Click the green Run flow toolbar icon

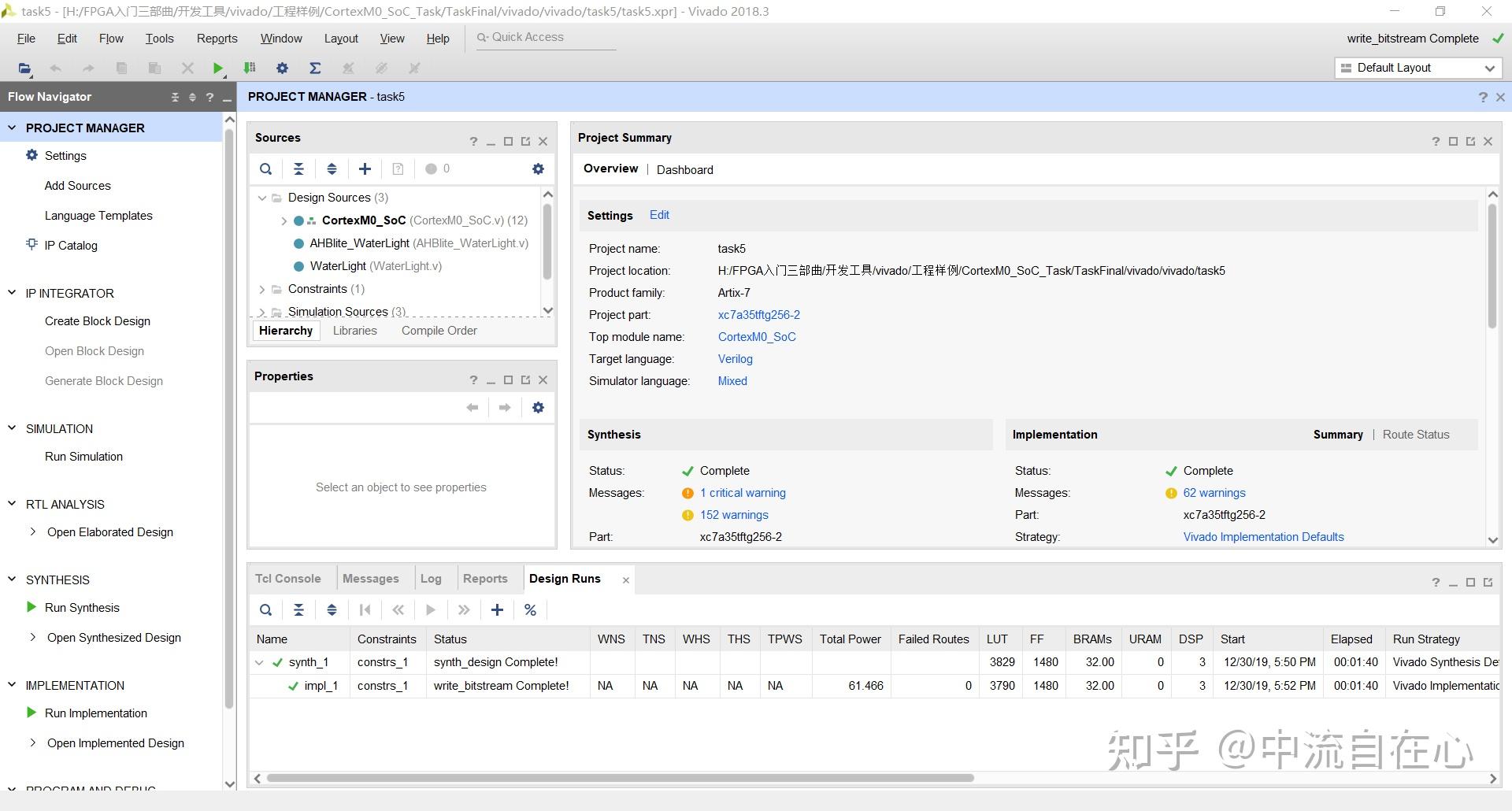coord(218,69)
